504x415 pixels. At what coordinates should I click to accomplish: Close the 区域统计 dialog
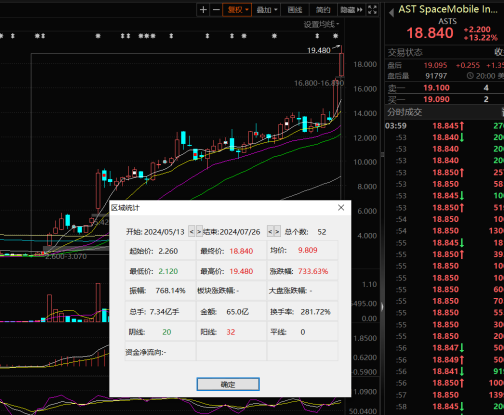click(x=341, y=208)
